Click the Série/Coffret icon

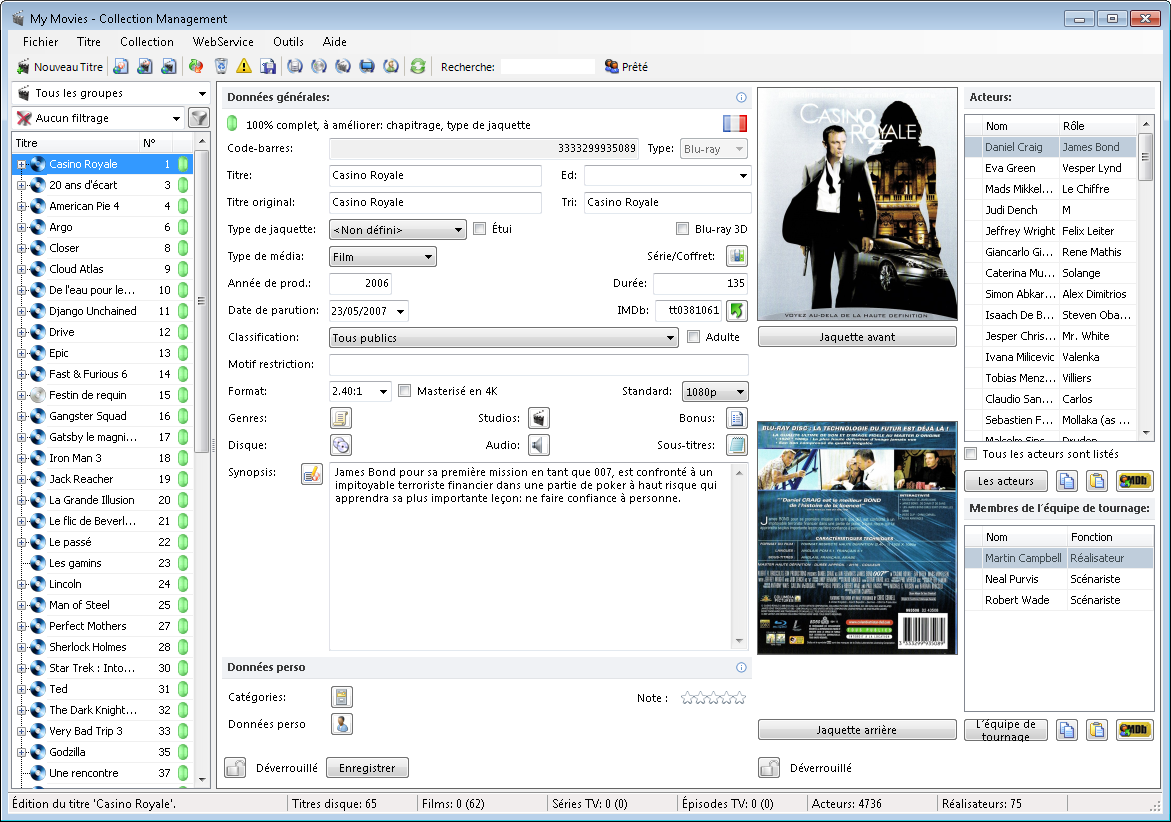pos(737,256)
